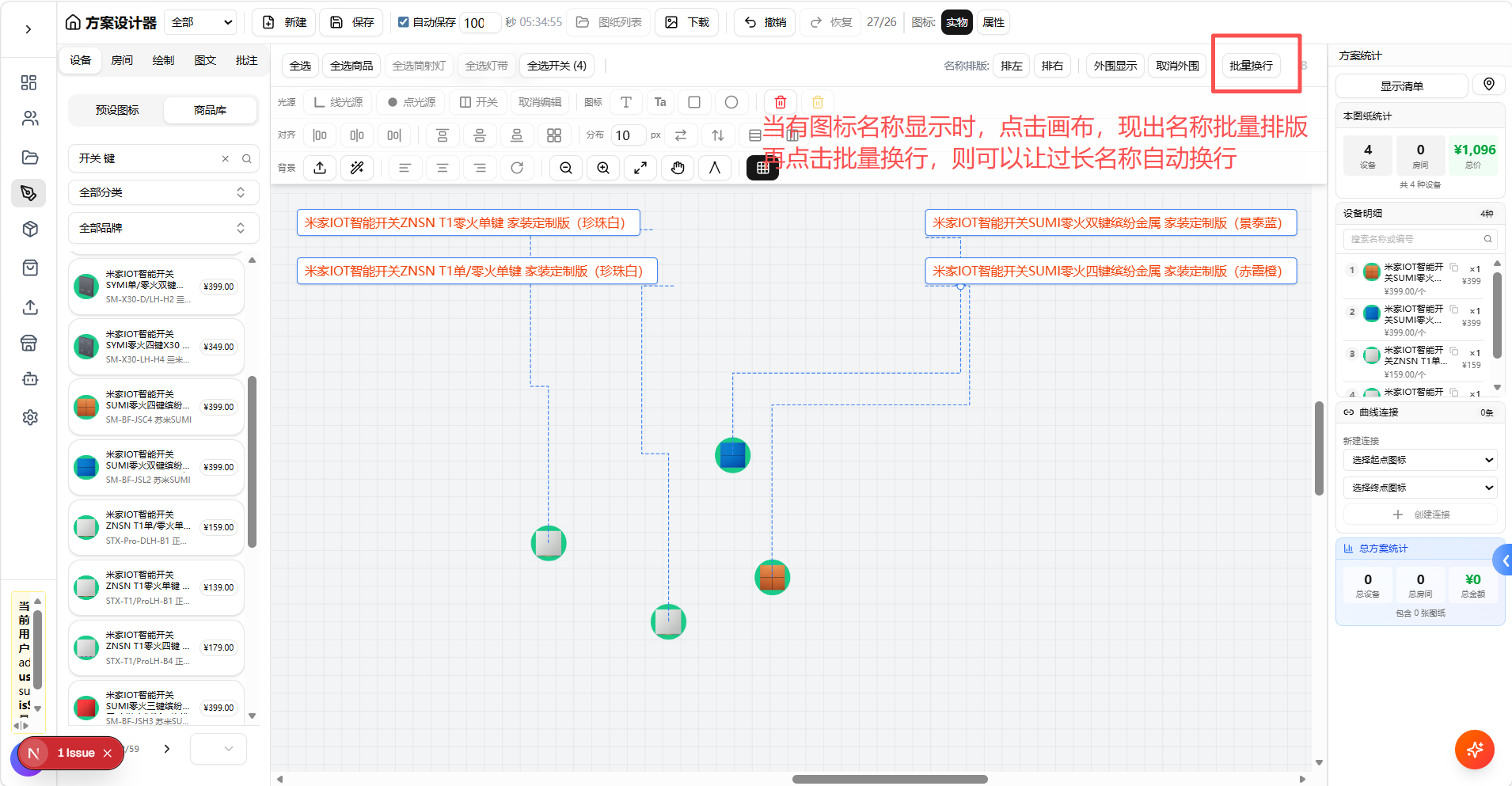Open the 全部 dropdown next to title
Screen dimensions: 1512x786
coord(202,22)
